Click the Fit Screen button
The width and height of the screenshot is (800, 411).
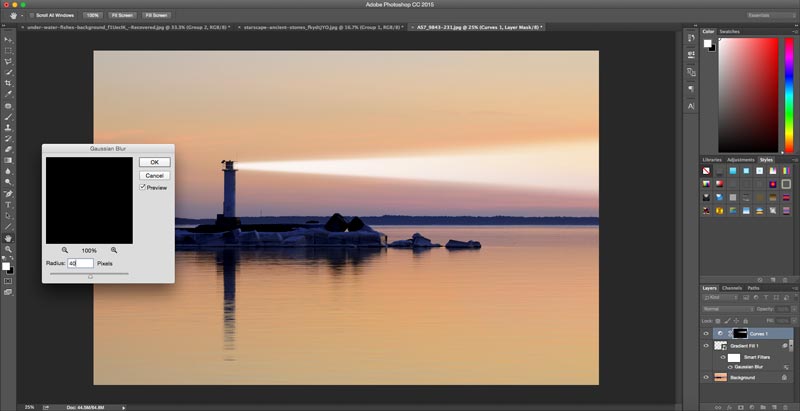coord(122,15)
